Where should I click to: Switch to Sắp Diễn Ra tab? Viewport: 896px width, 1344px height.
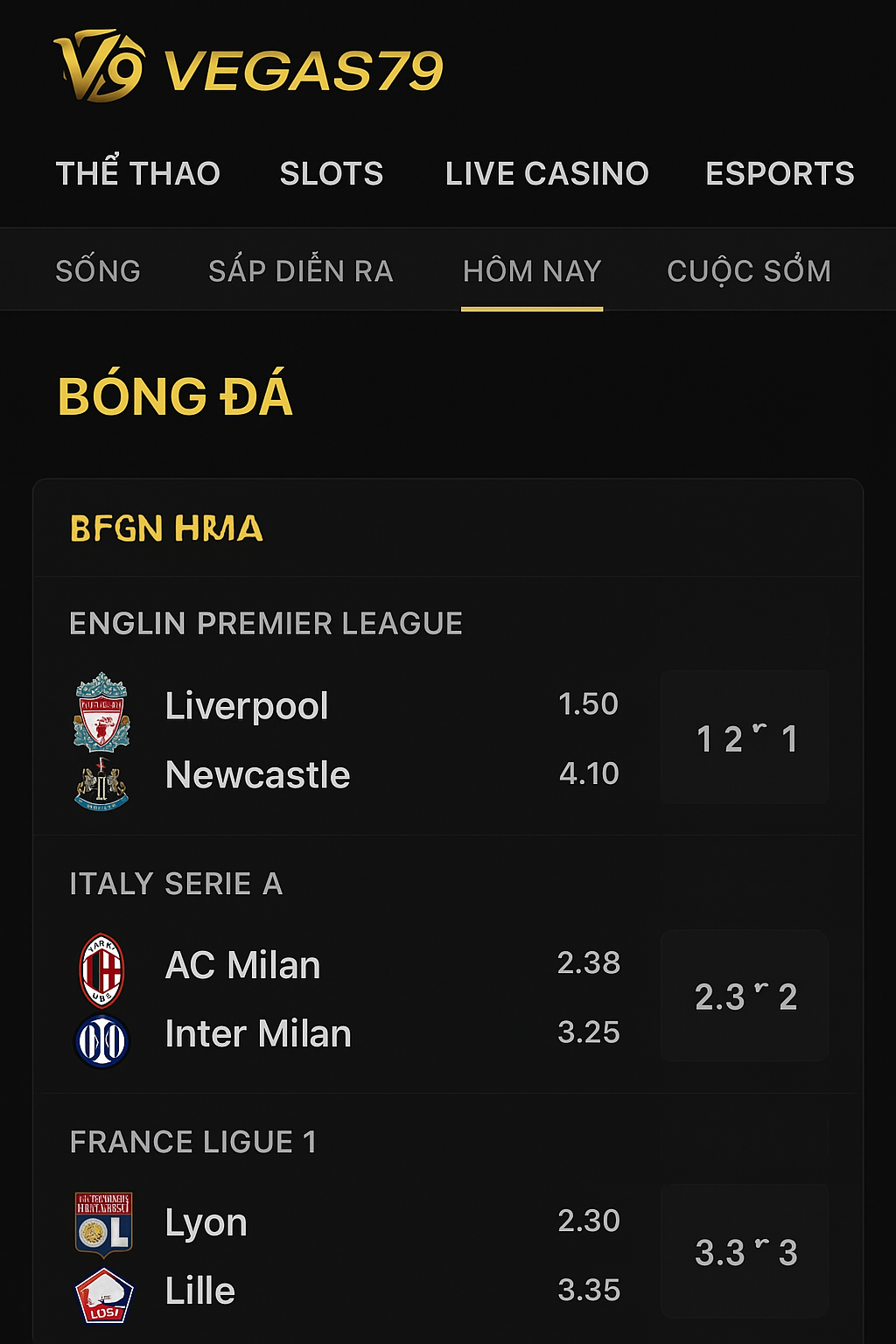pyautogui.click(x=301, y=270)
